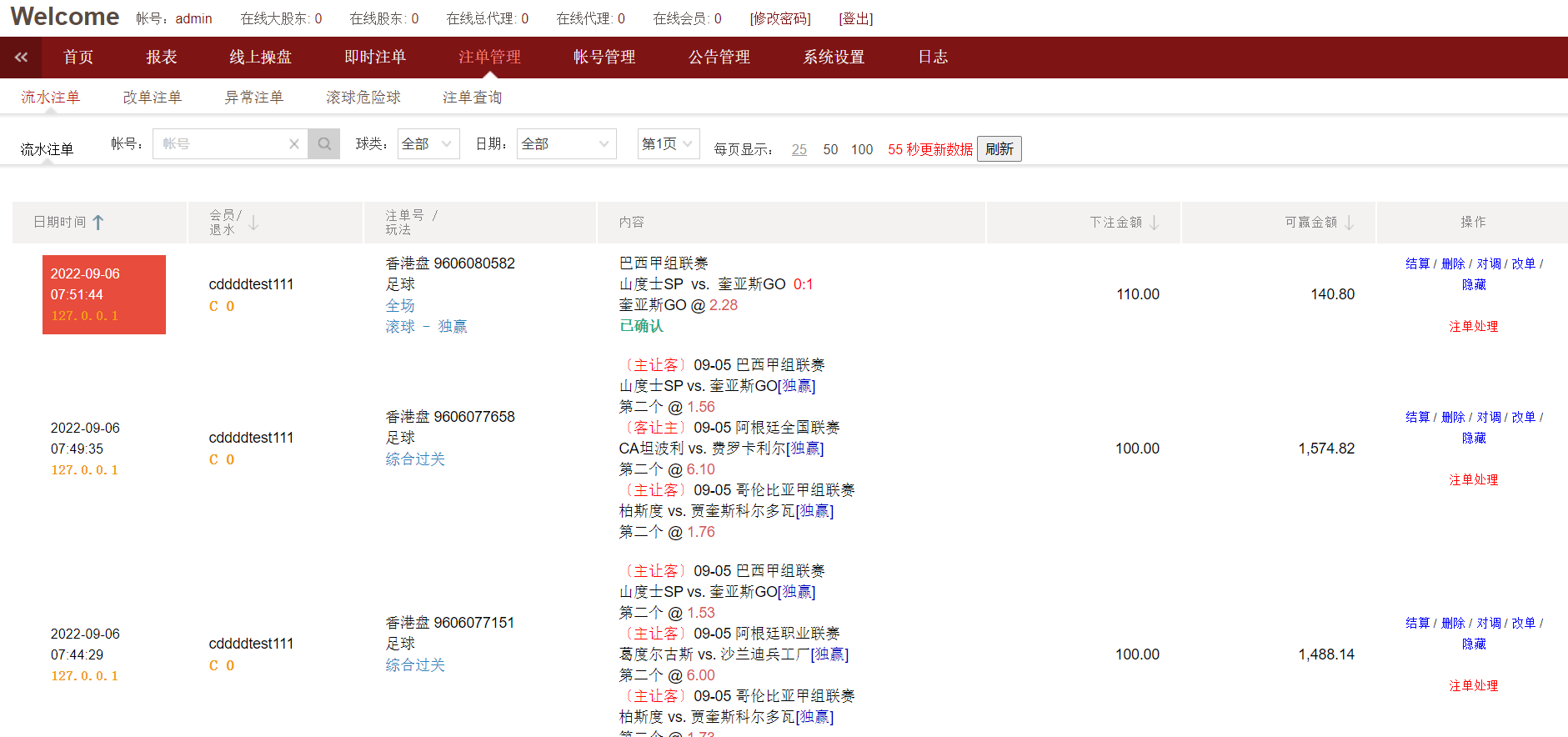Image resolution: width=1568 pixels, height=737 pixels.
Task: Click the 修改密码 link
Action: coord(779,18)
